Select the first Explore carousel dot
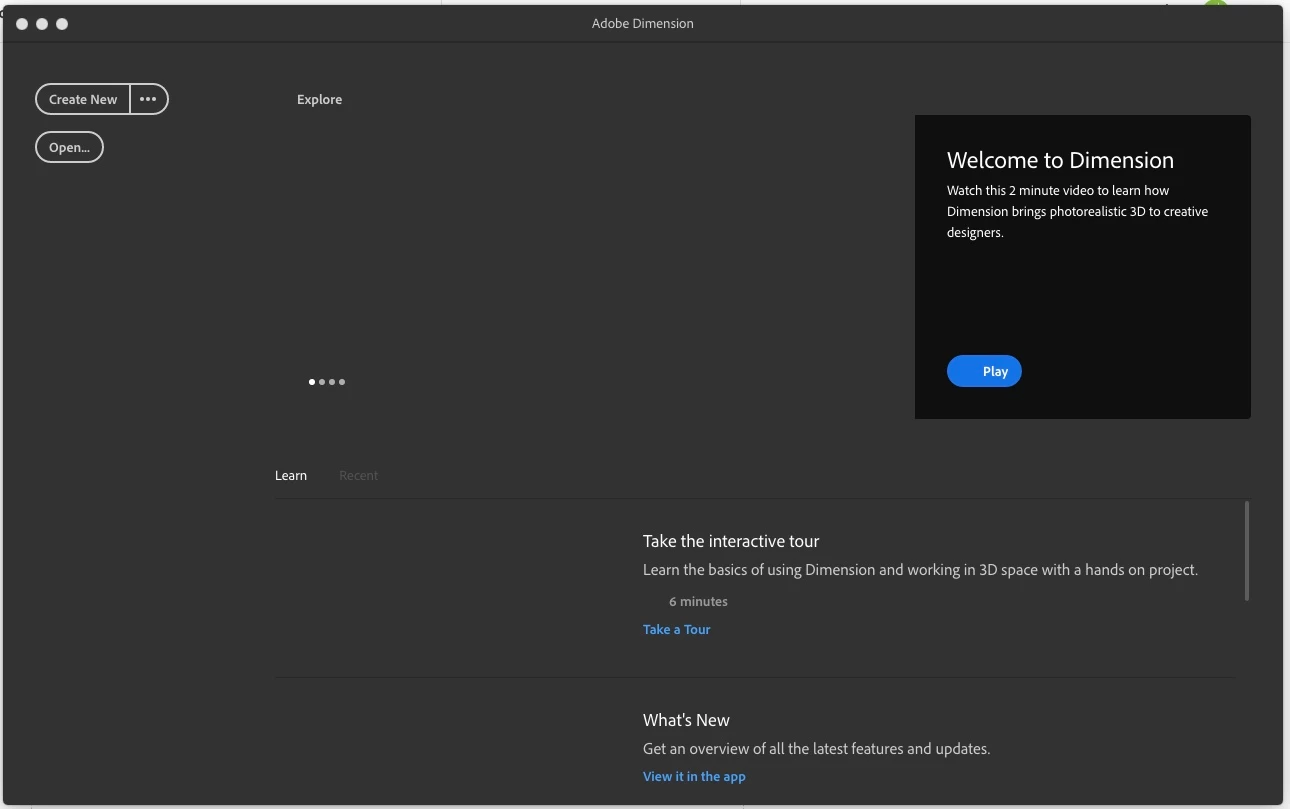Viewport: 1290px width, 809px height. click(x=312, y=382)
